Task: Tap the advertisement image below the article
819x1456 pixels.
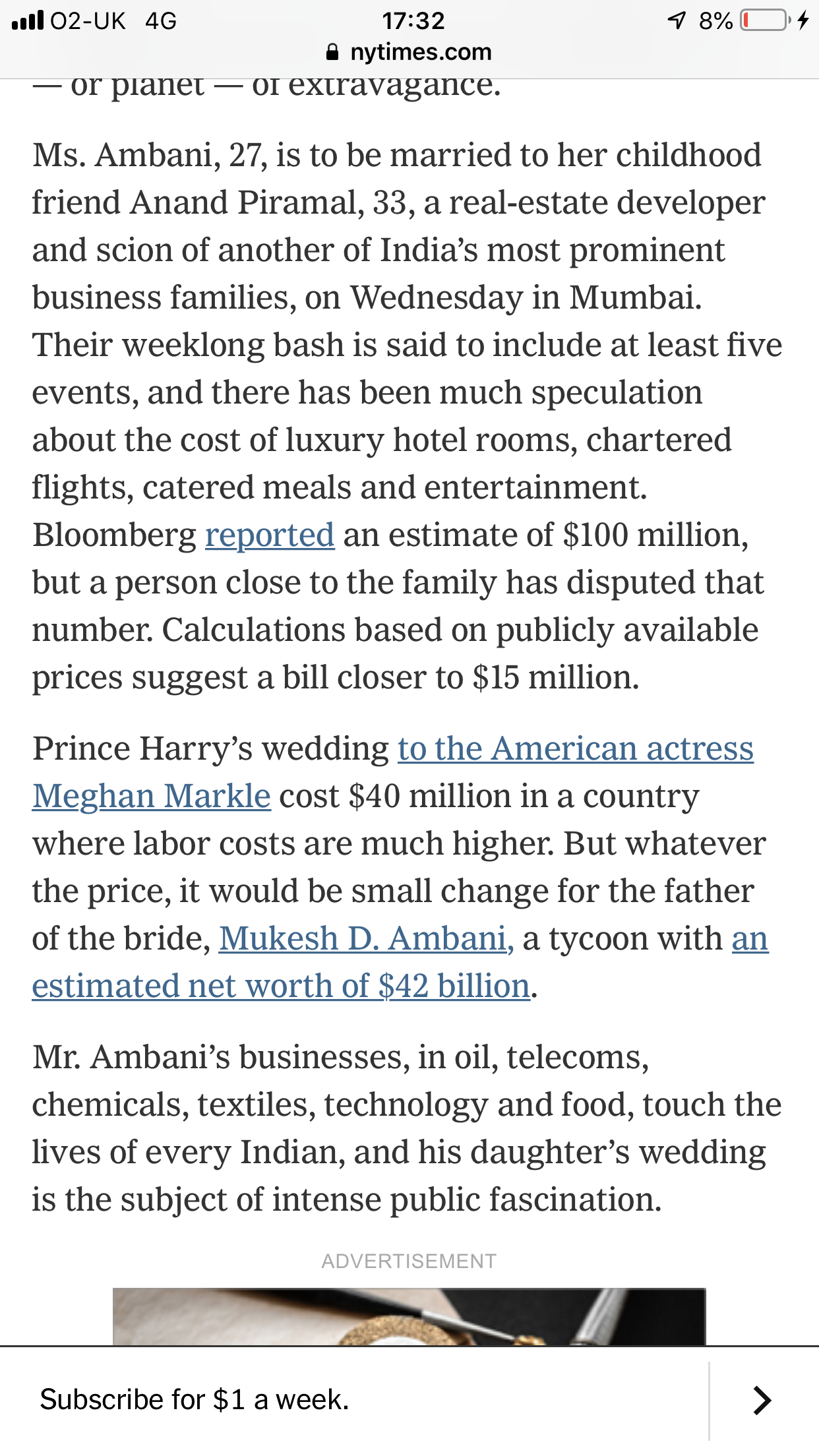Action: 409,1316
